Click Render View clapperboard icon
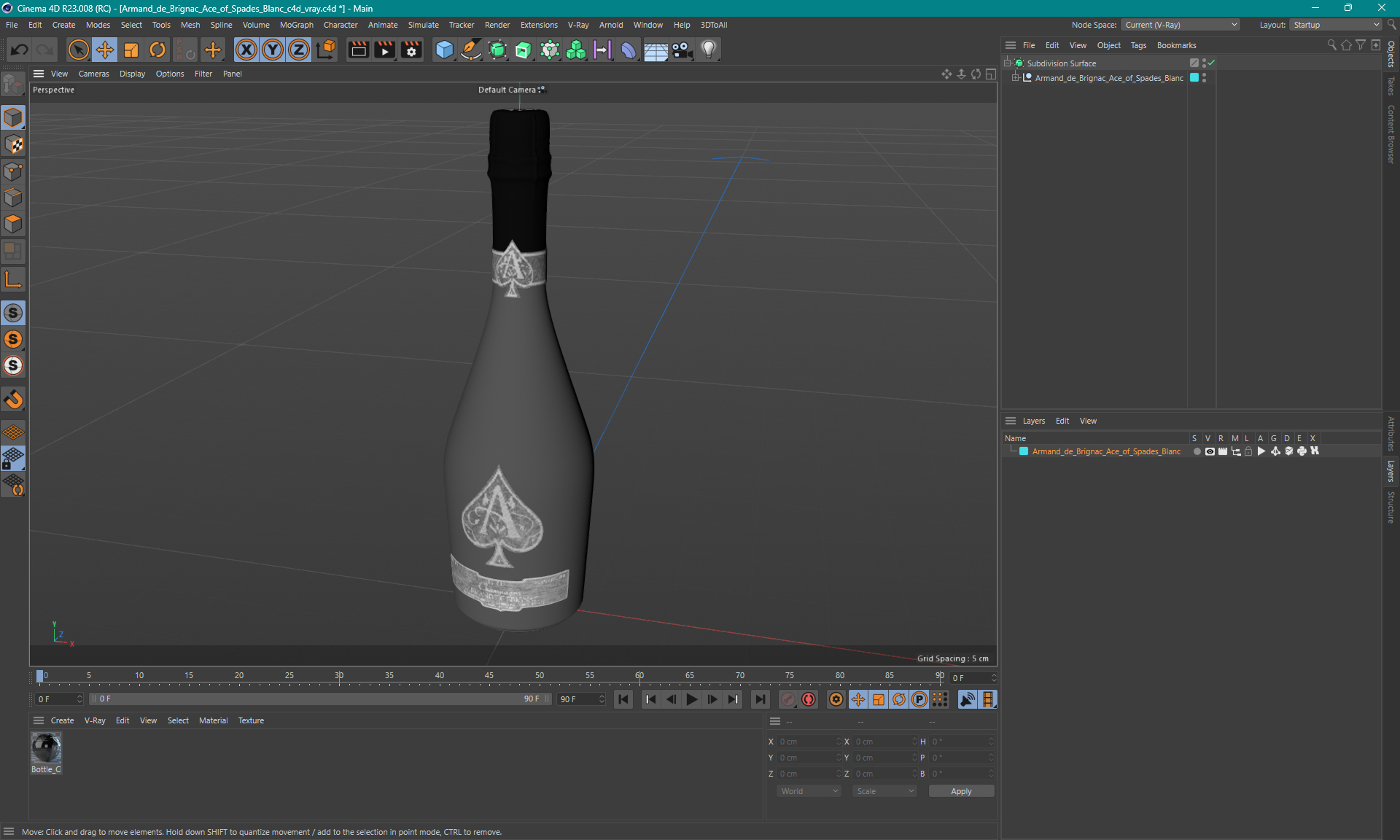The width and height of the screenshot is (1400, 840). (358, 50)
